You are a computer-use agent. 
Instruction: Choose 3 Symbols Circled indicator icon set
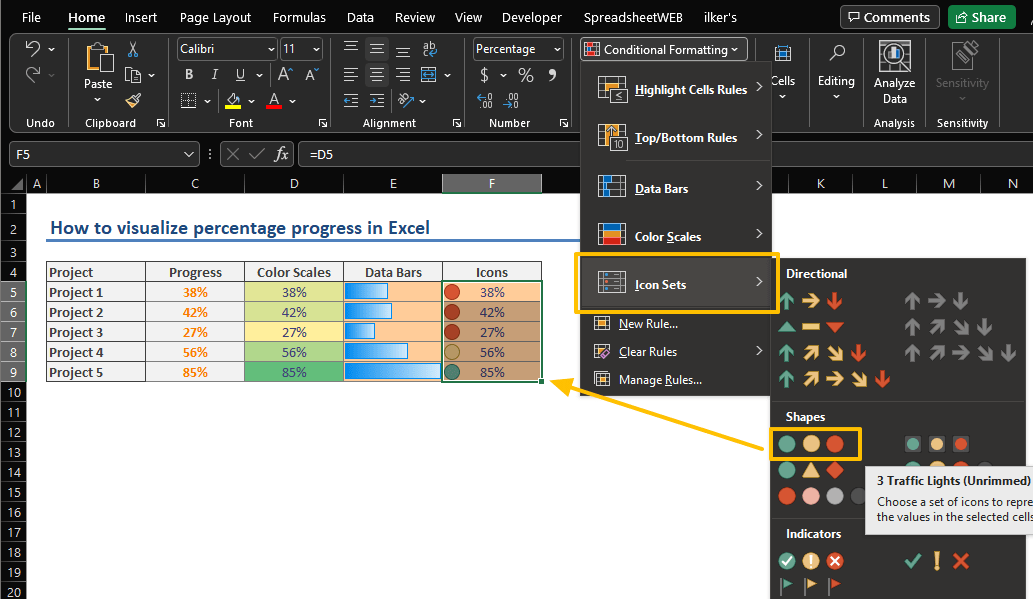point(811,561)
